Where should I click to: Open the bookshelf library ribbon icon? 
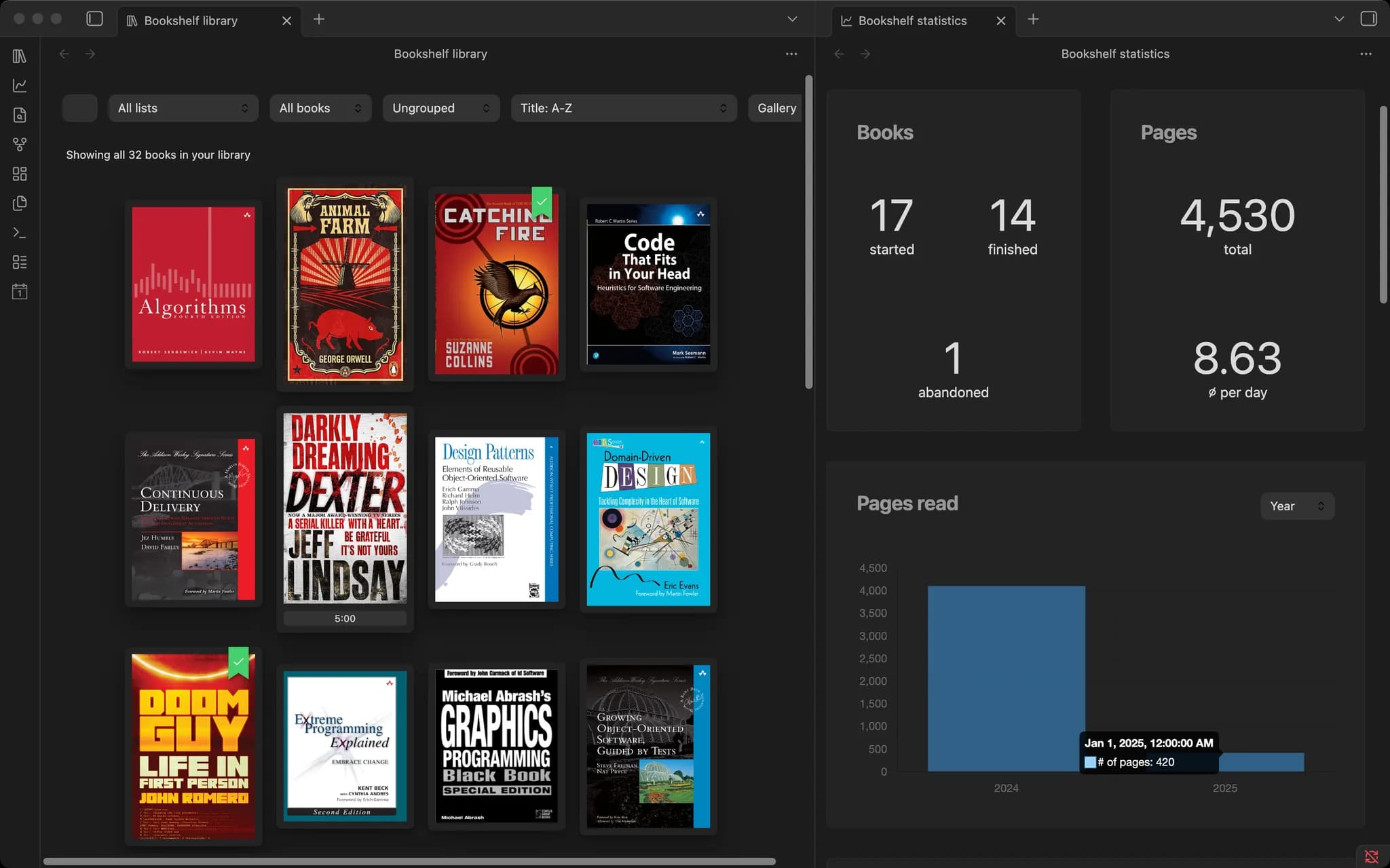click(x=20, y=56)
